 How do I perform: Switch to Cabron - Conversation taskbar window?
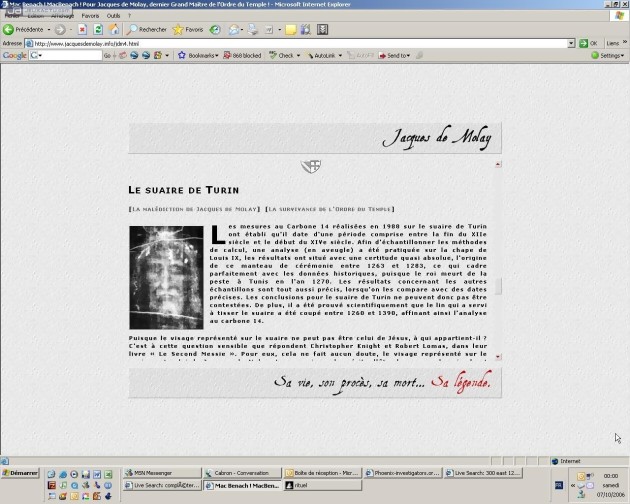tap(242, 473)
